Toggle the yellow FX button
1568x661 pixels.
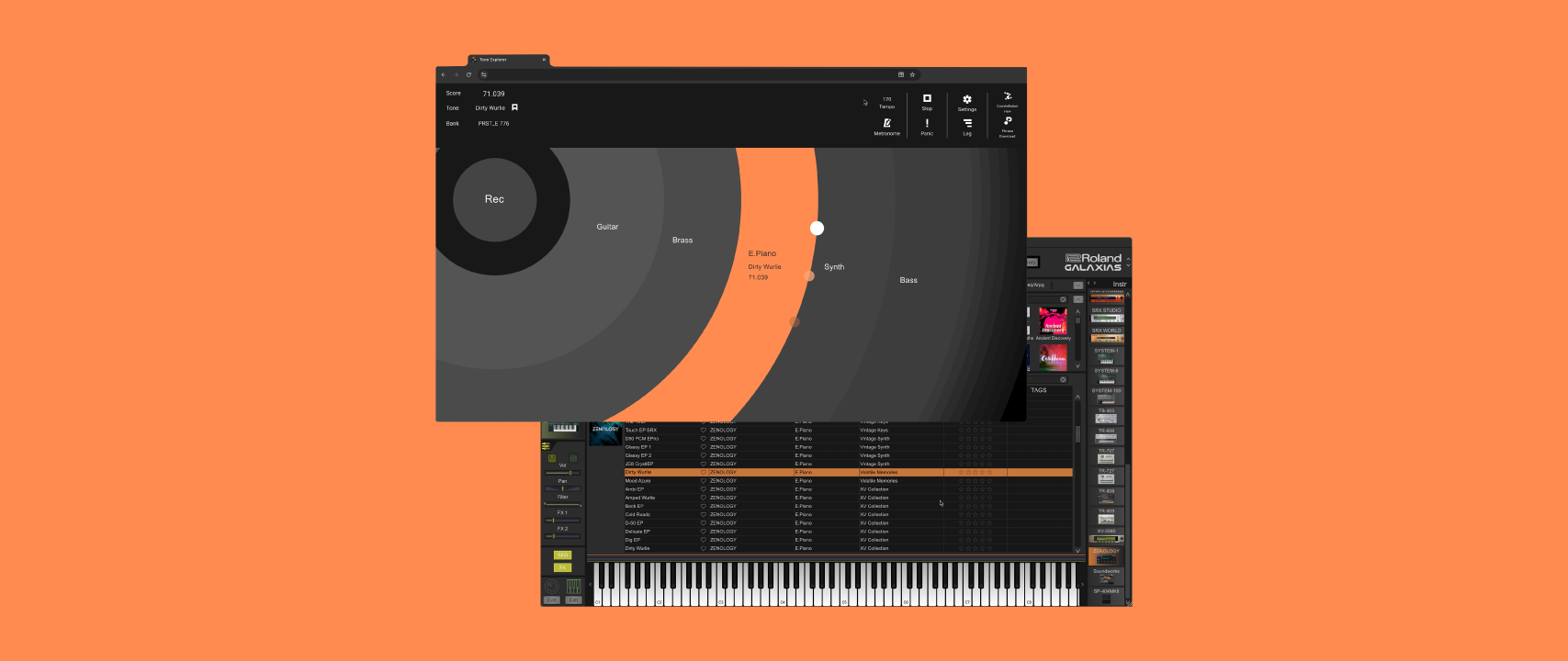[x=562, y=567]
